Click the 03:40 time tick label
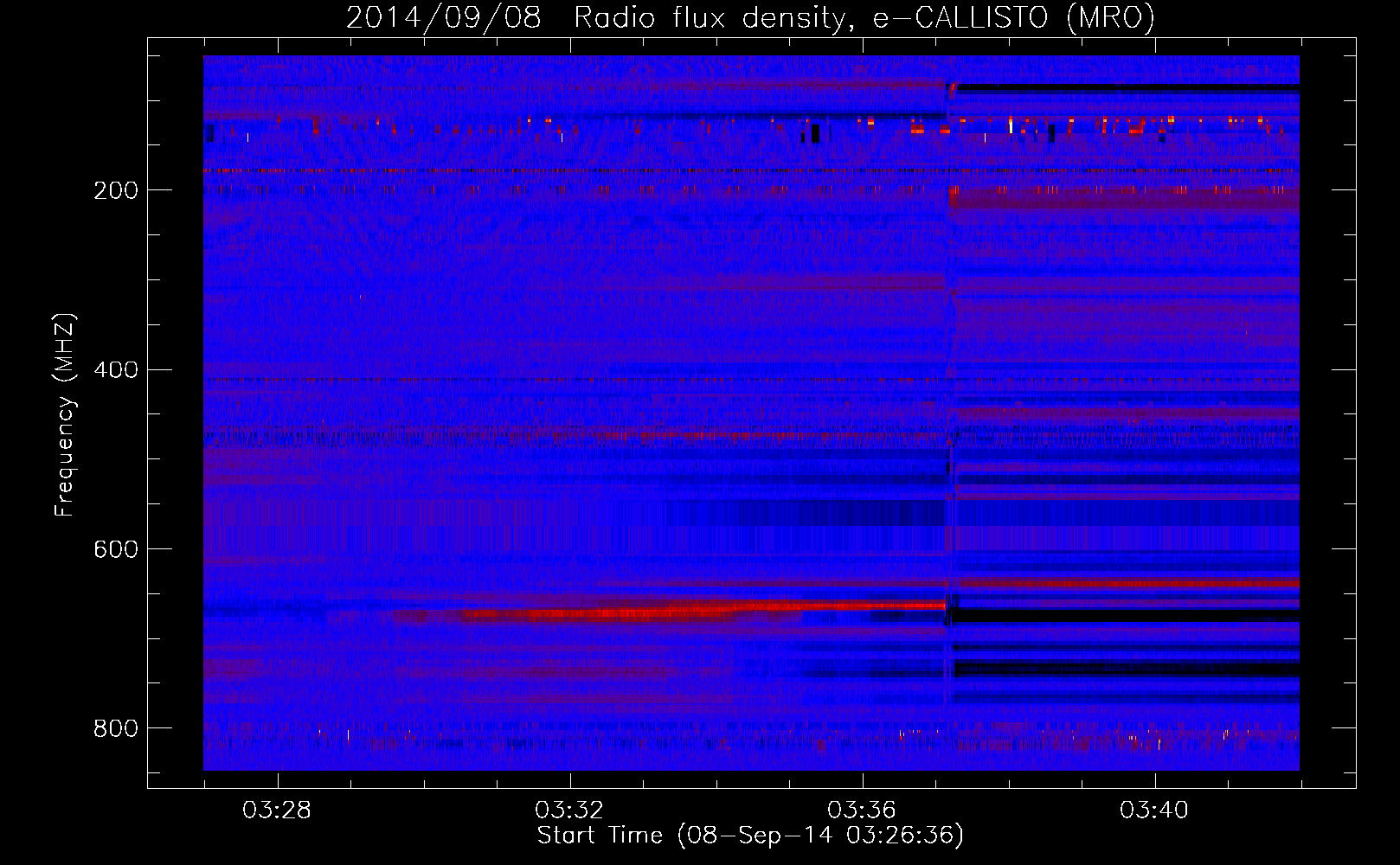The width and height of the screenshot is (1400, 865). (x=1154, y=811)
